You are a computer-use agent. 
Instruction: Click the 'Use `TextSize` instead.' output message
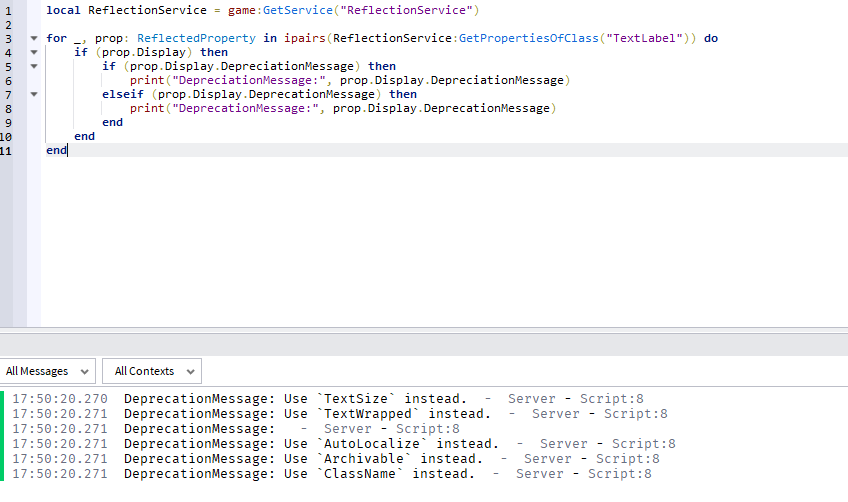tap(375, 399)
